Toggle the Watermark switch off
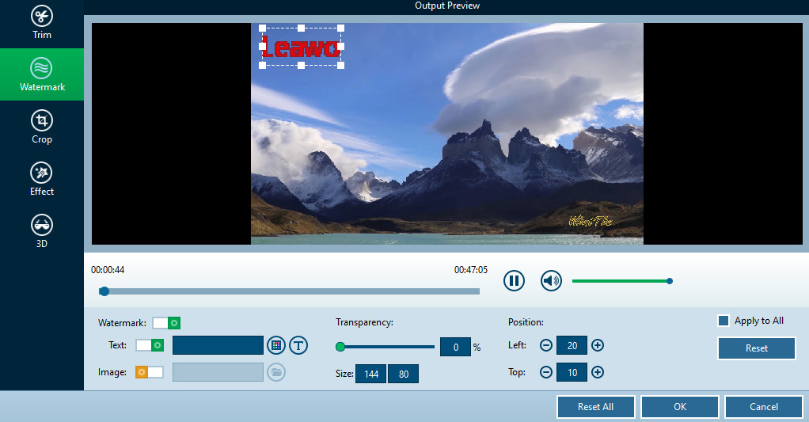809x422 pixels. point(166,323)
